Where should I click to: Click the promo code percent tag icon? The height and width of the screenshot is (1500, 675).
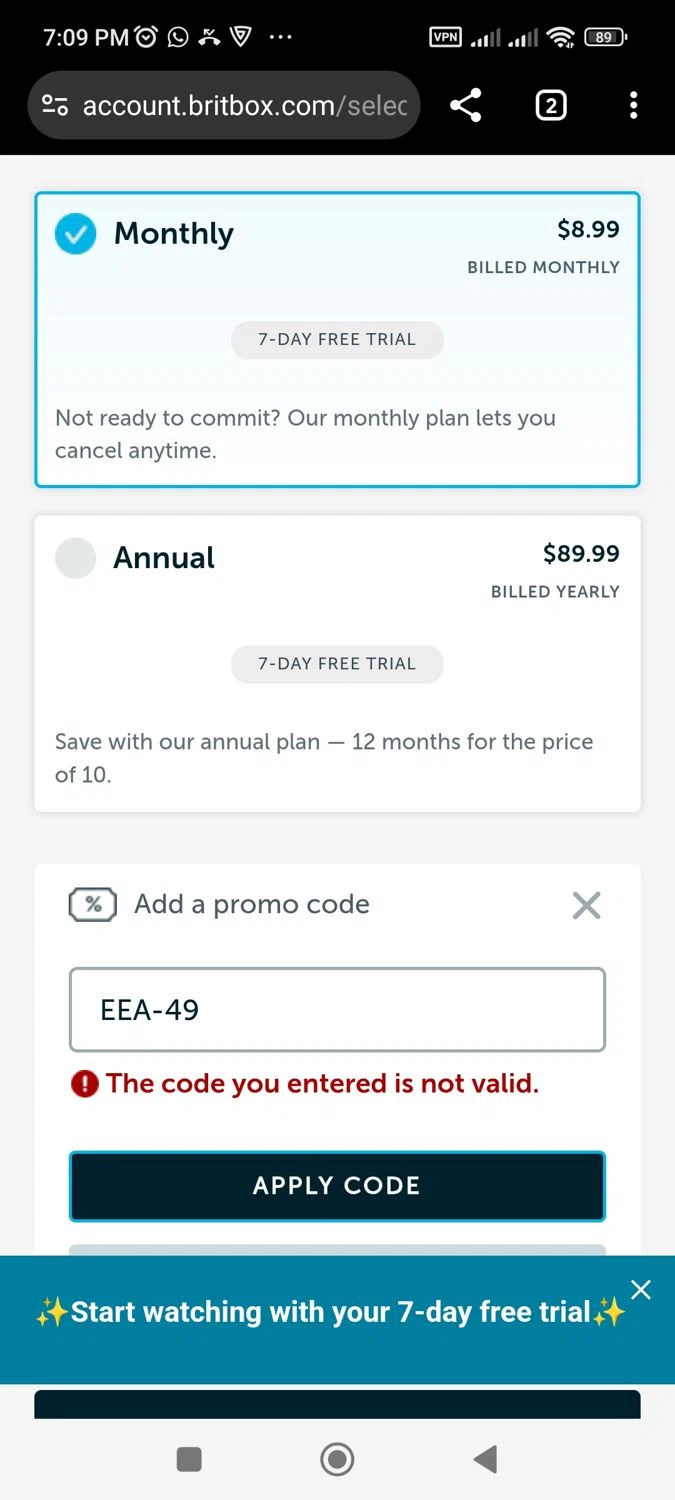pyautogui.click(x=93, y=904)
